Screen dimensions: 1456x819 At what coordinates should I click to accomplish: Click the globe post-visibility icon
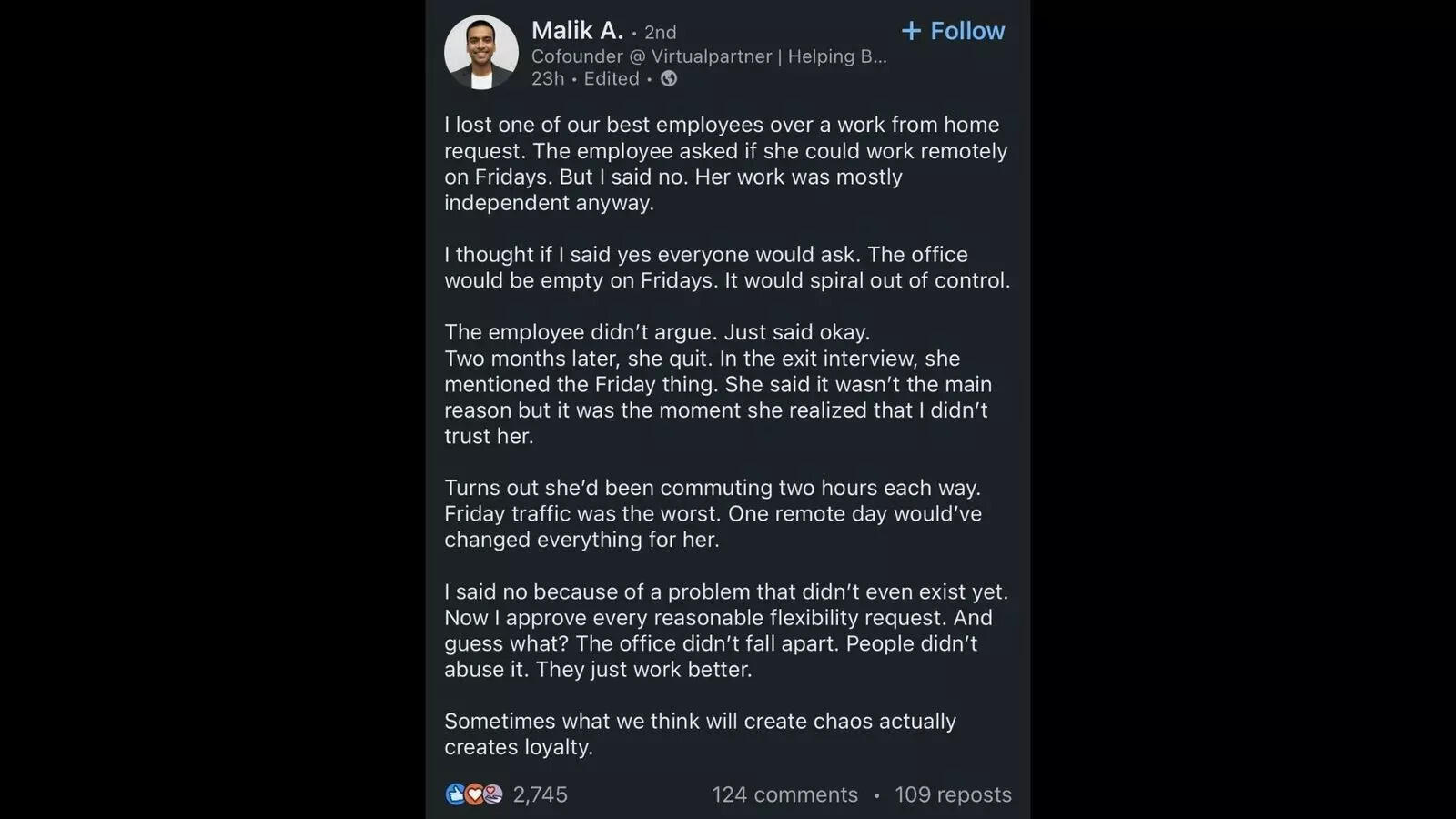[x=669, y=79]
